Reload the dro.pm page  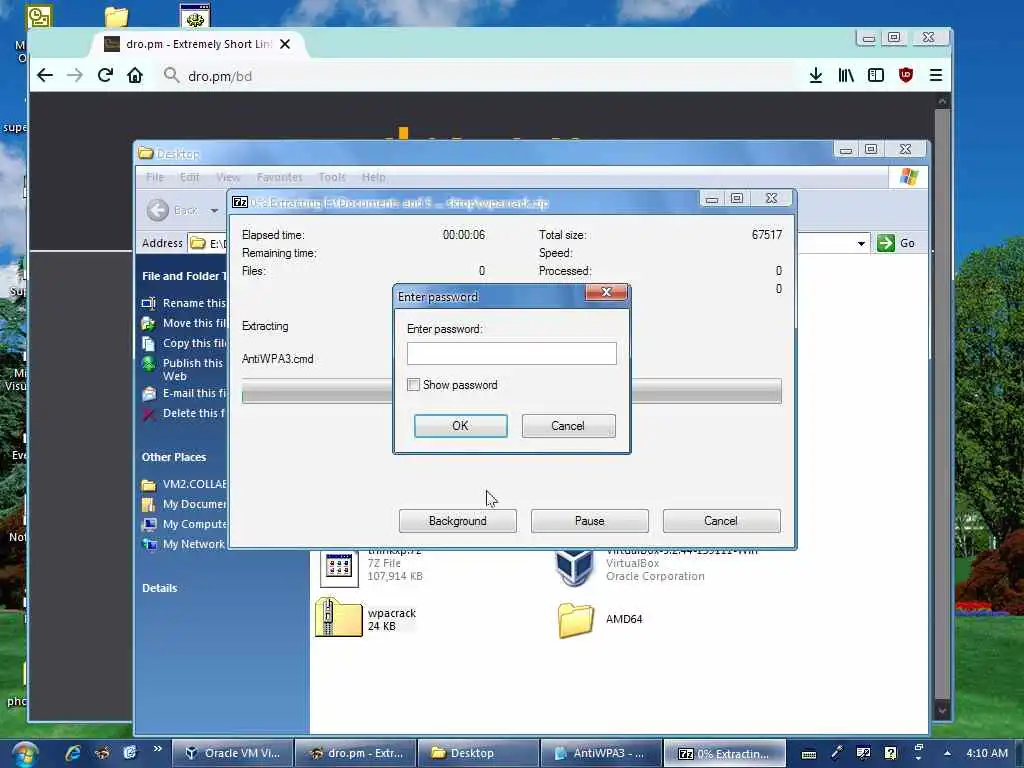pos(105,76)
